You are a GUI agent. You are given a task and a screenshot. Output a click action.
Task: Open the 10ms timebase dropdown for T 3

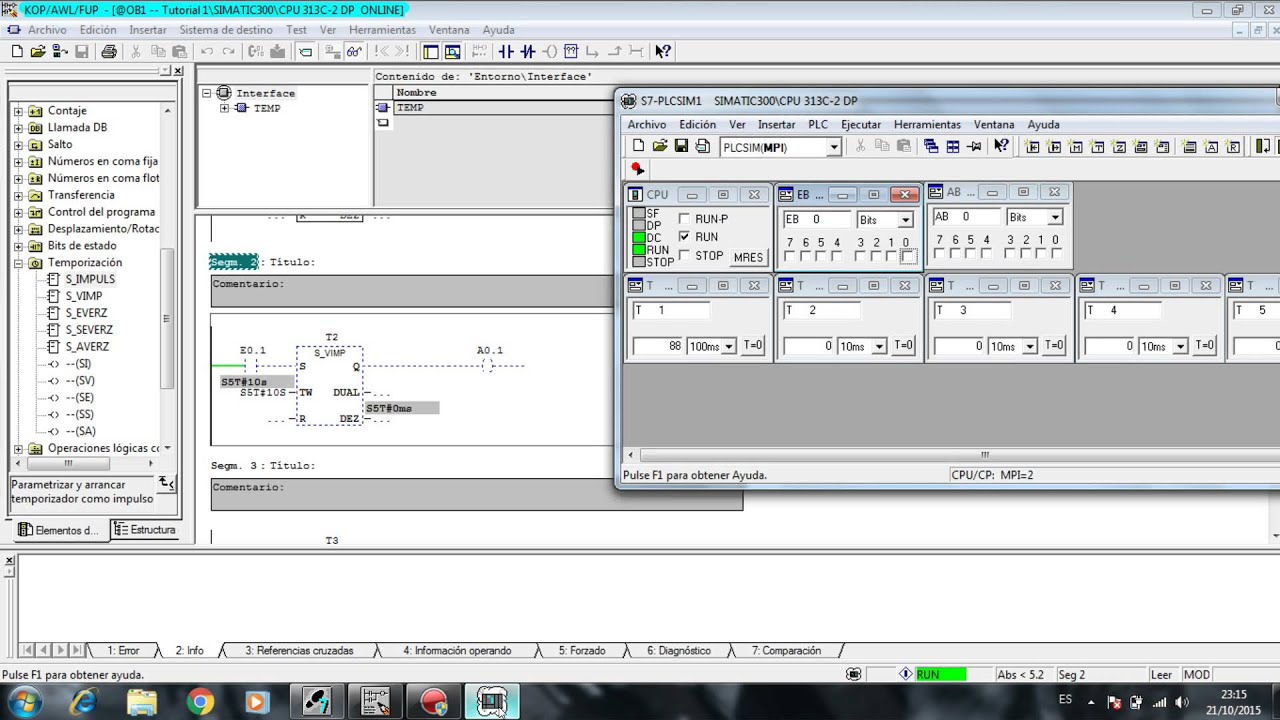click(x=1030, y=346)
